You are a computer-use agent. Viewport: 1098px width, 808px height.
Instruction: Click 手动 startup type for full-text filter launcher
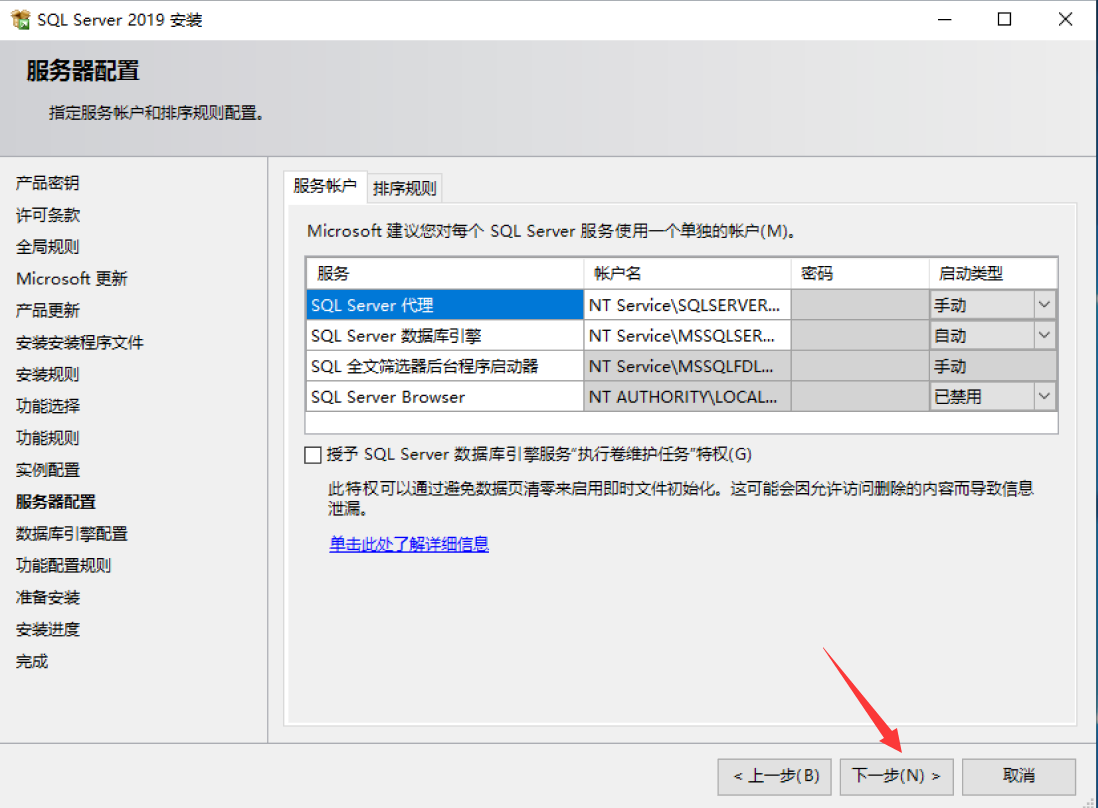click(x=993, y=366)
